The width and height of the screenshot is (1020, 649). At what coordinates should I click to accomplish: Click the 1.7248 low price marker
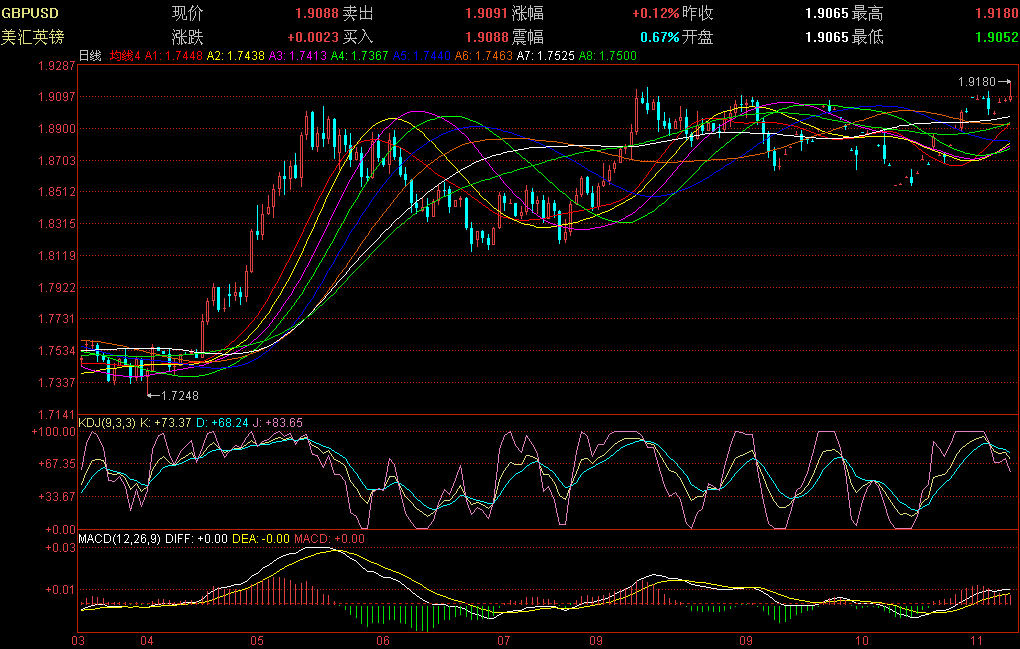pyautogui.click(x=175, y=395)
